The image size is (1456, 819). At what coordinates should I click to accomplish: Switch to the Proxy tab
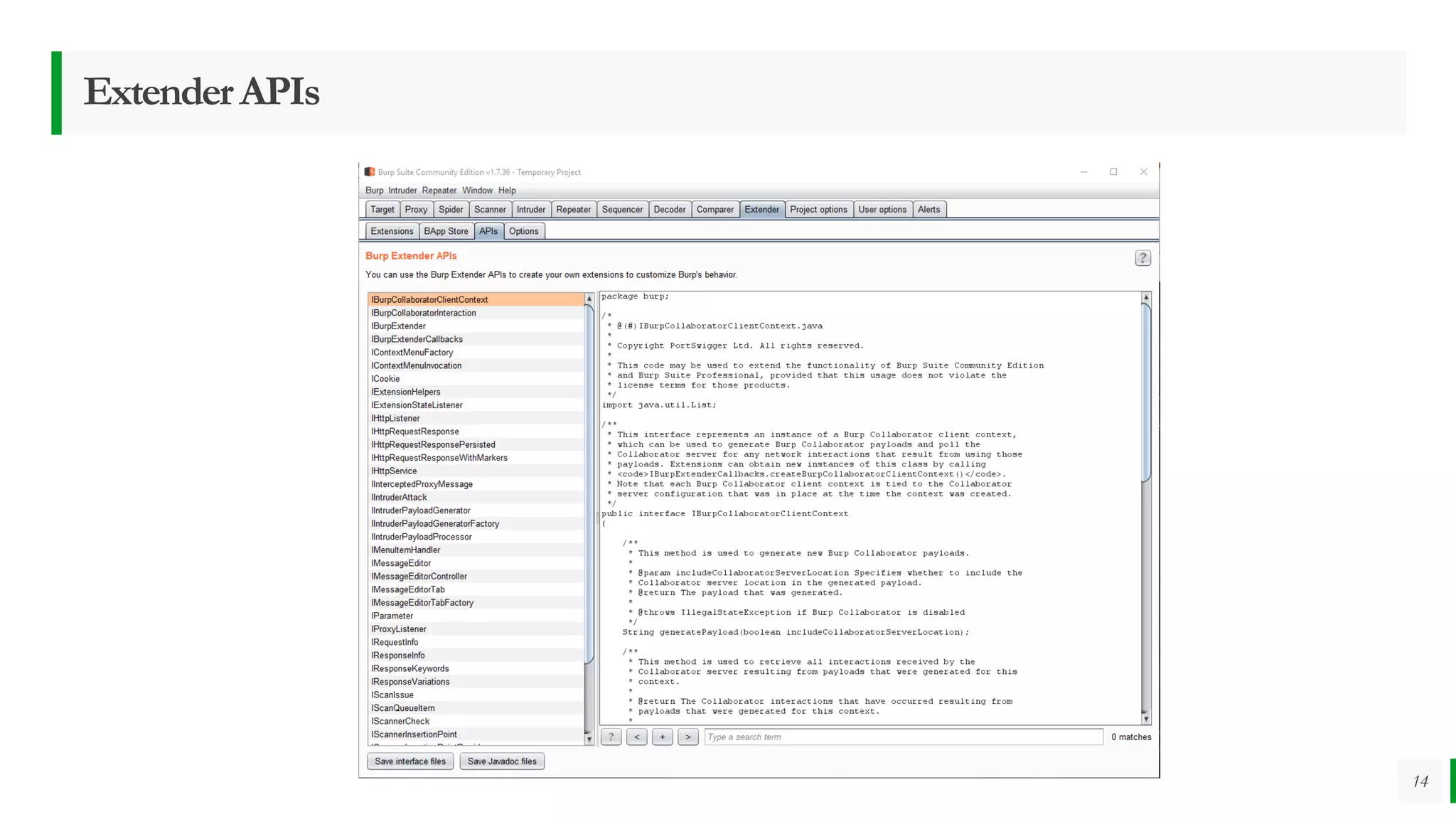click(417, 210)
